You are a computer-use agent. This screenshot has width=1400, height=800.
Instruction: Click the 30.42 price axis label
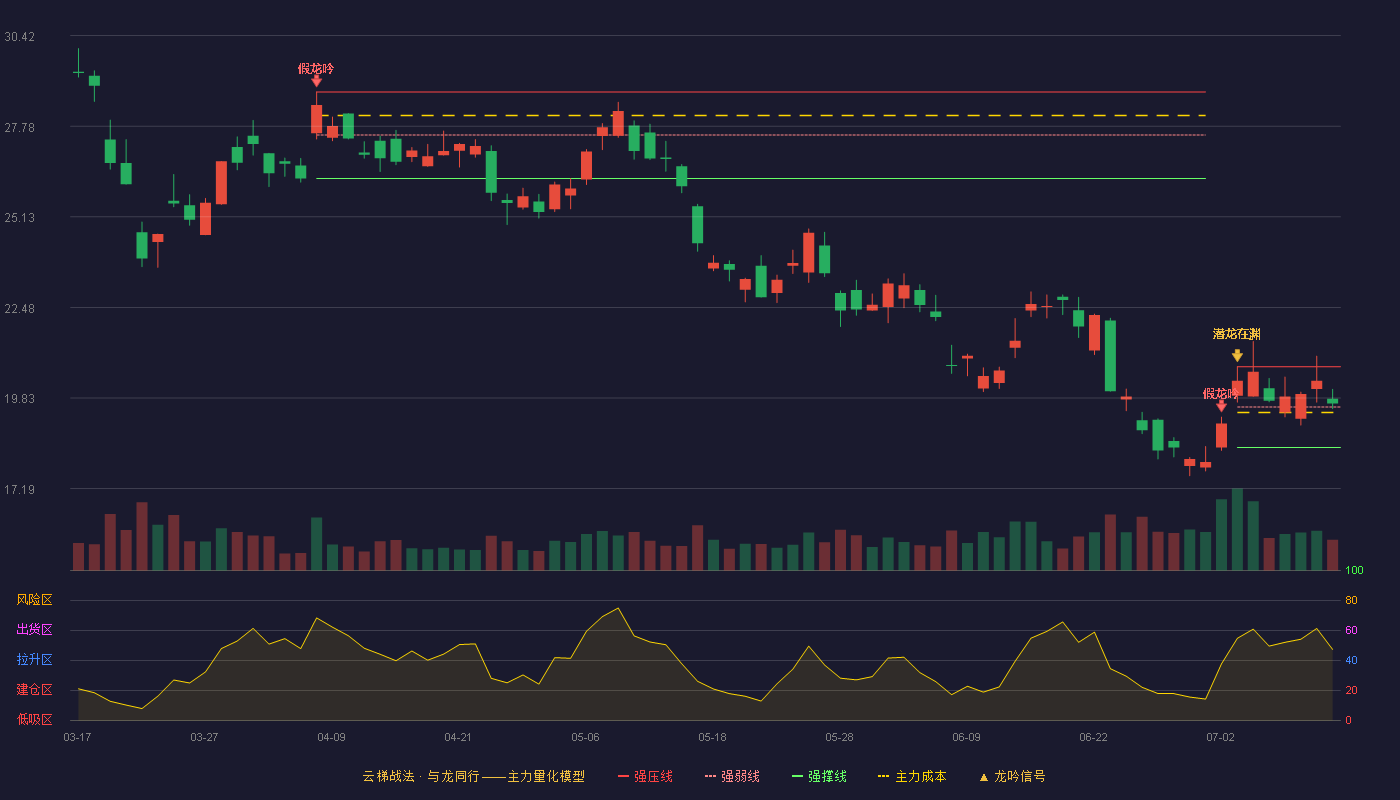point(19,37)
